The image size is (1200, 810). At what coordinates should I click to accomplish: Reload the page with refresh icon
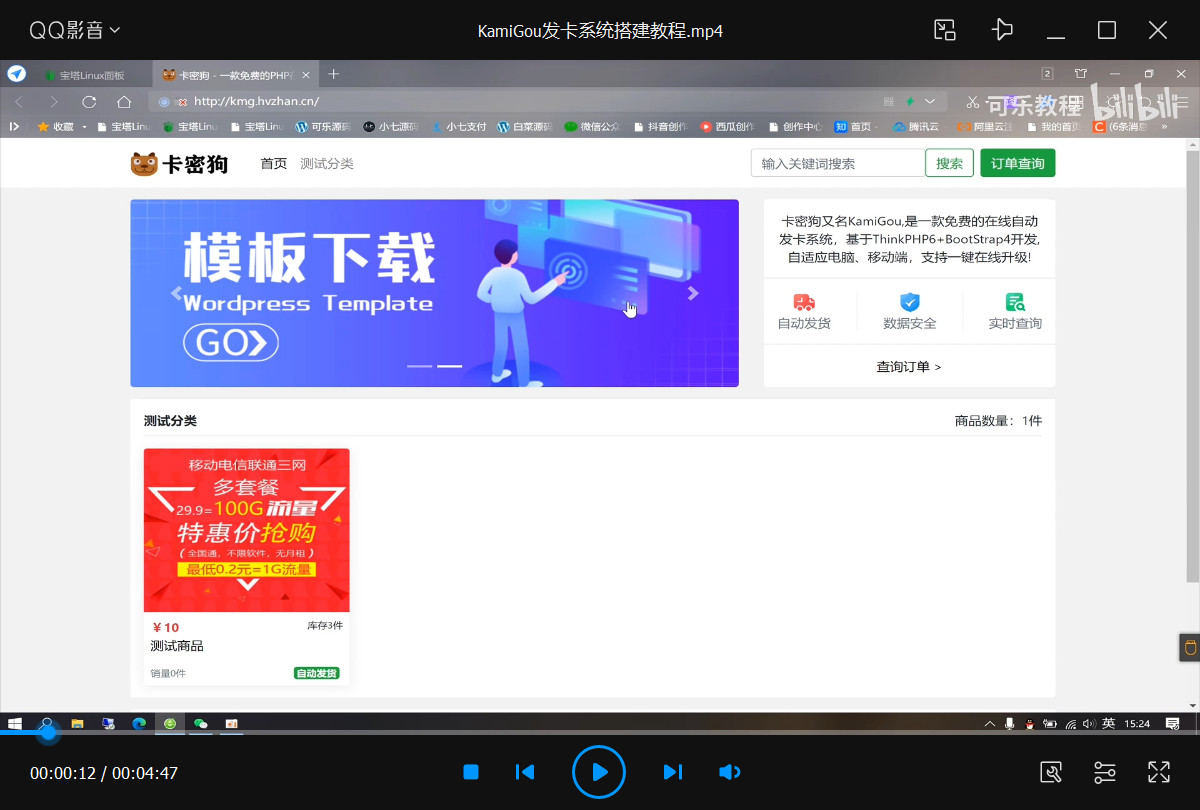[x=89, y=101]
